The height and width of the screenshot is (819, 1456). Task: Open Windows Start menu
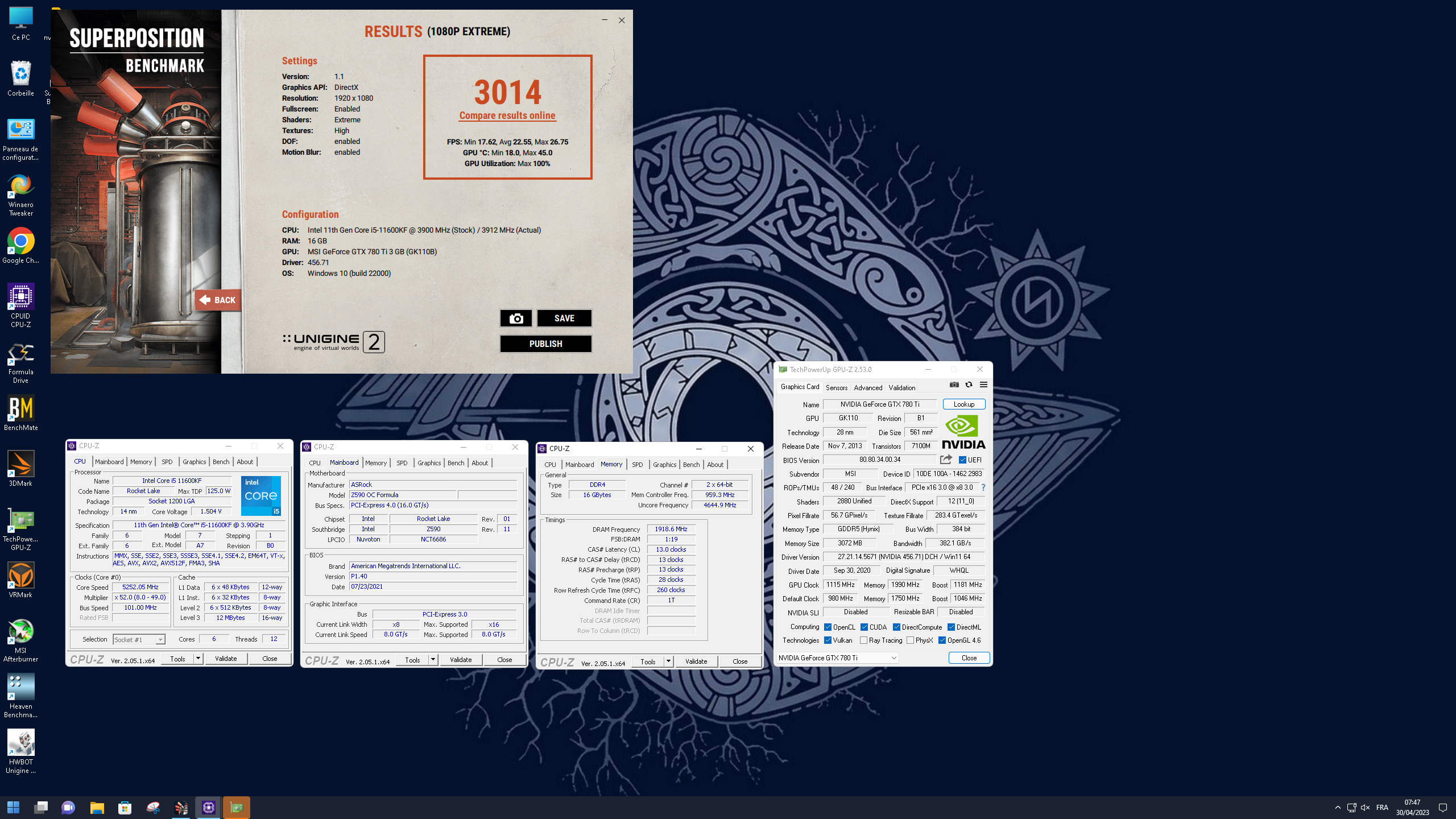(x=13, y=808)
